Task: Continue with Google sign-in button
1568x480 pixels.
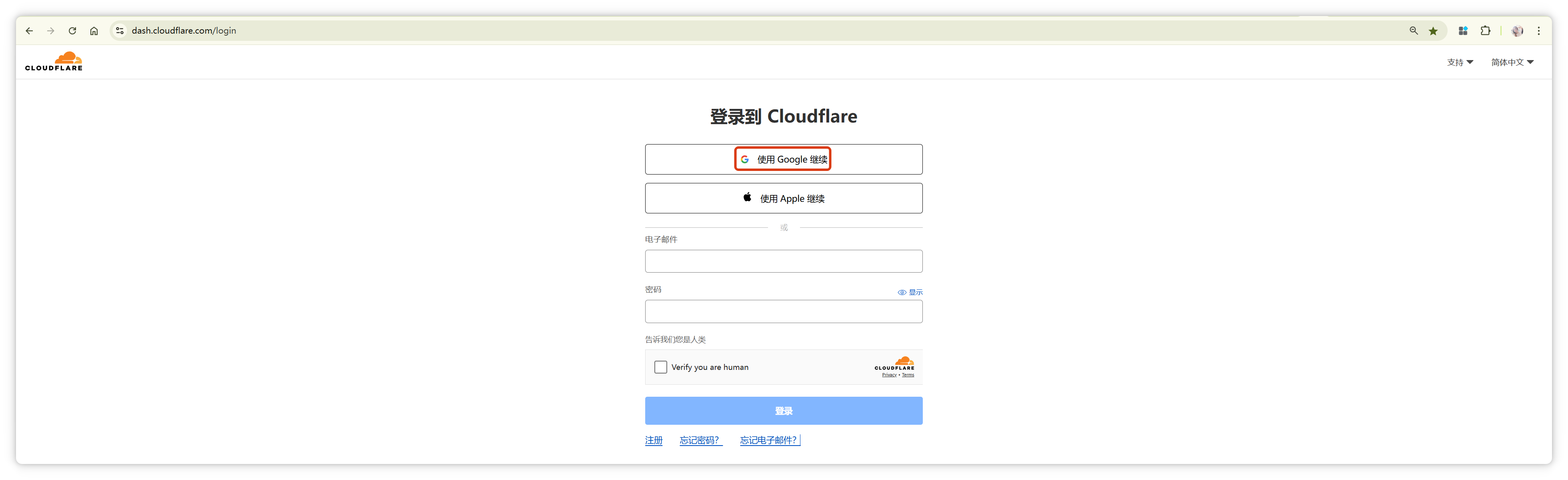Action: tap(783, 160)
